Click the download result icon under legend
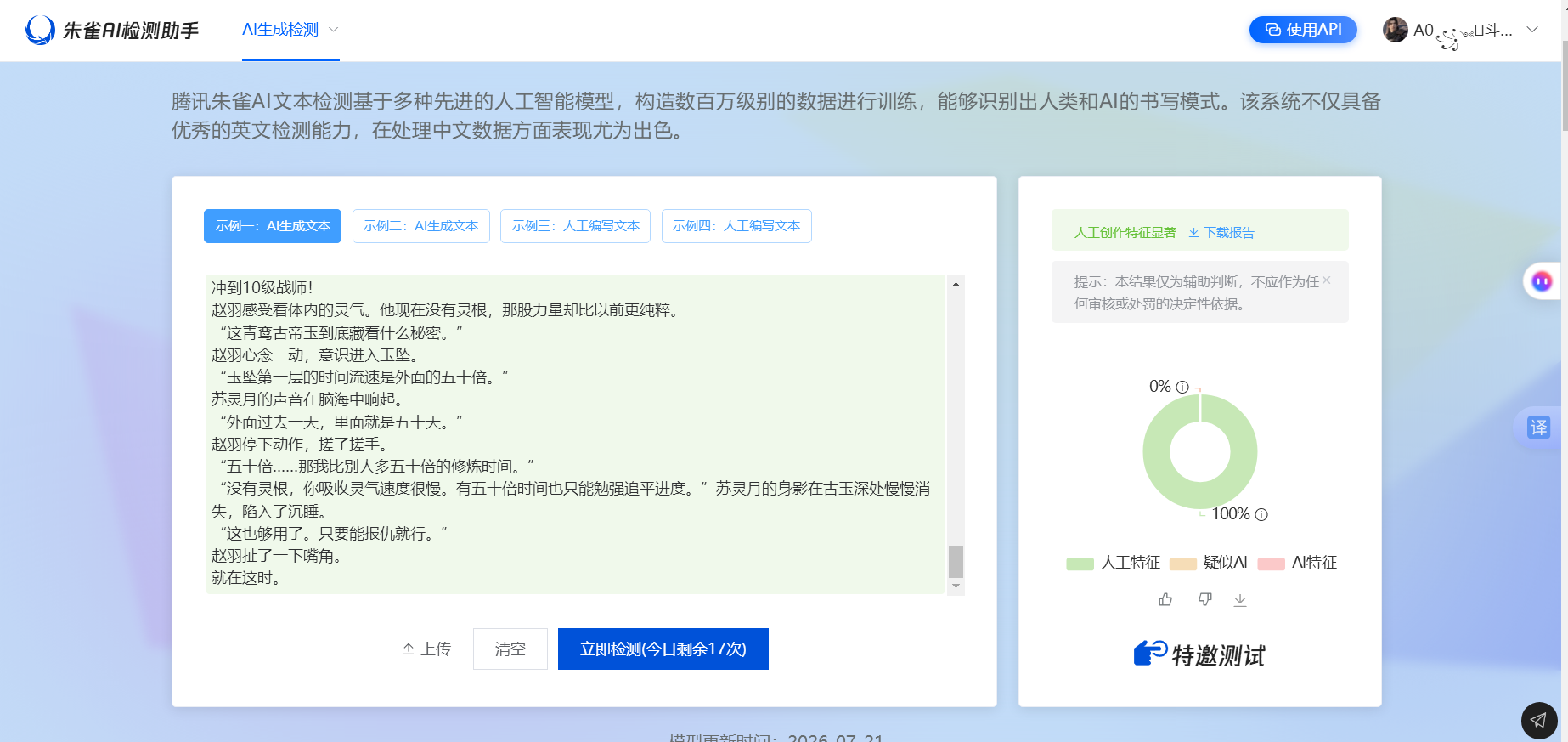Image resolution: width=1568 pixels, height=742 pixels. (1240, 600)
